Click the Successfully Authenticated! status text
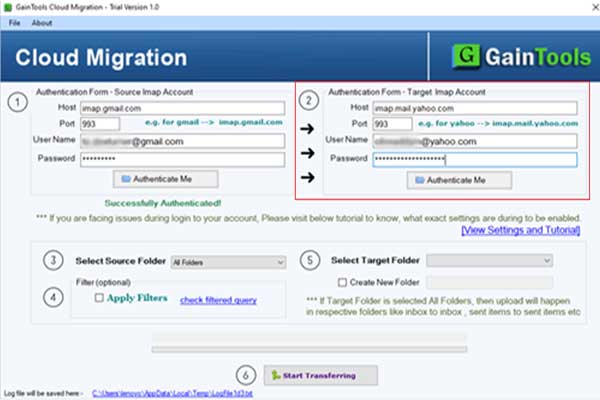Screen dimensions: 600x400 163,203
